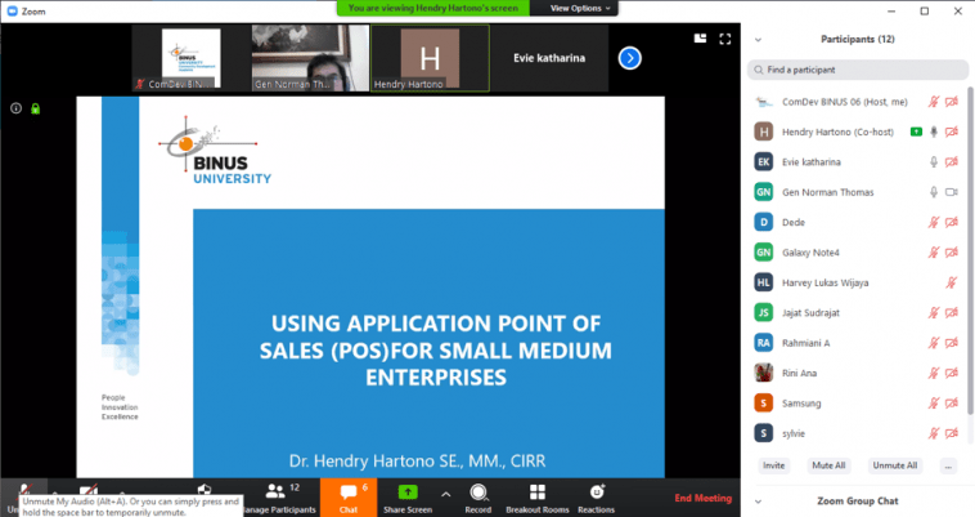Open the more options ellipsis button

[x=948, y=466]
